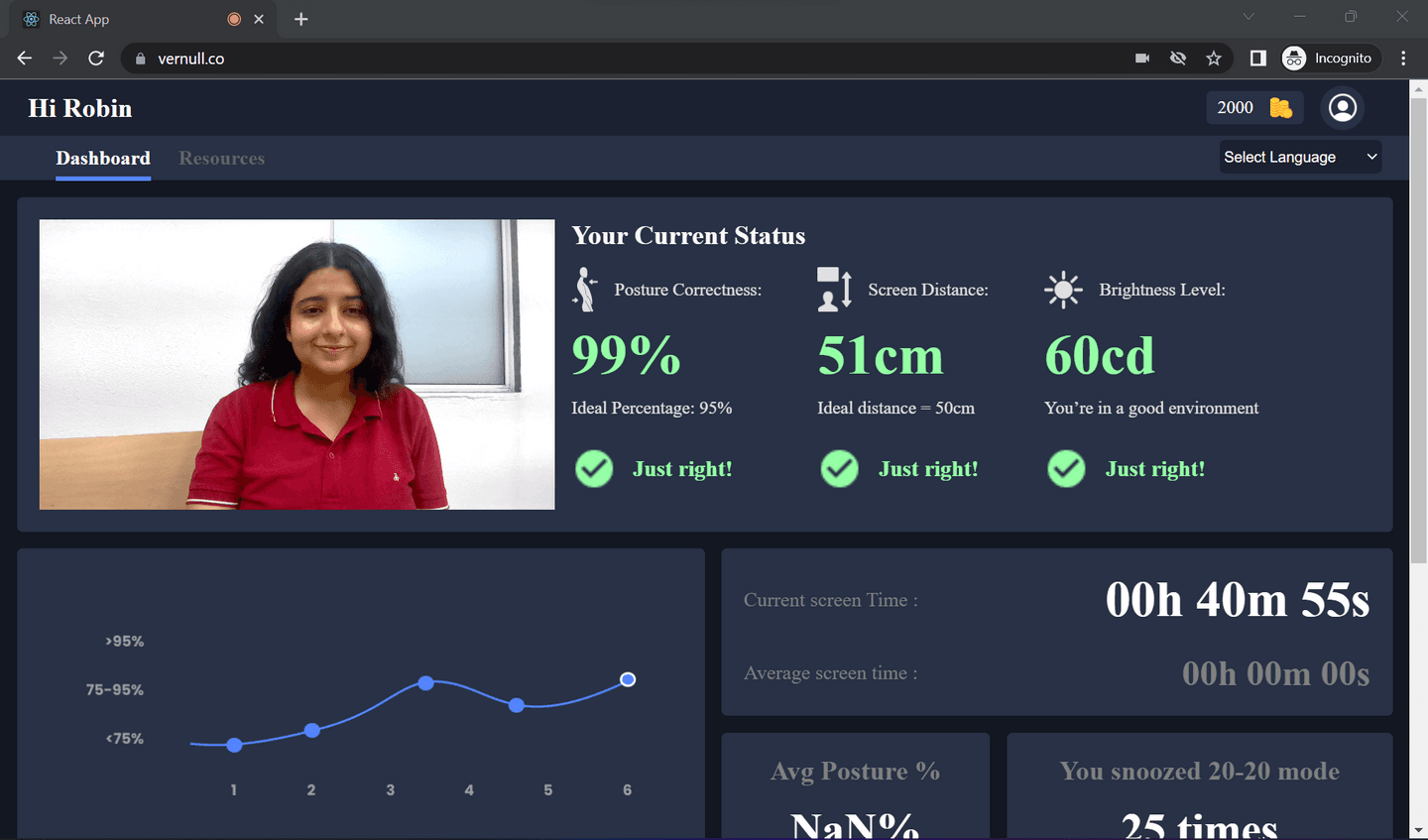The width and height of the screenshot is (1428, 840).
Task: Switch to the Resources tab
Action: click(221, 159)
